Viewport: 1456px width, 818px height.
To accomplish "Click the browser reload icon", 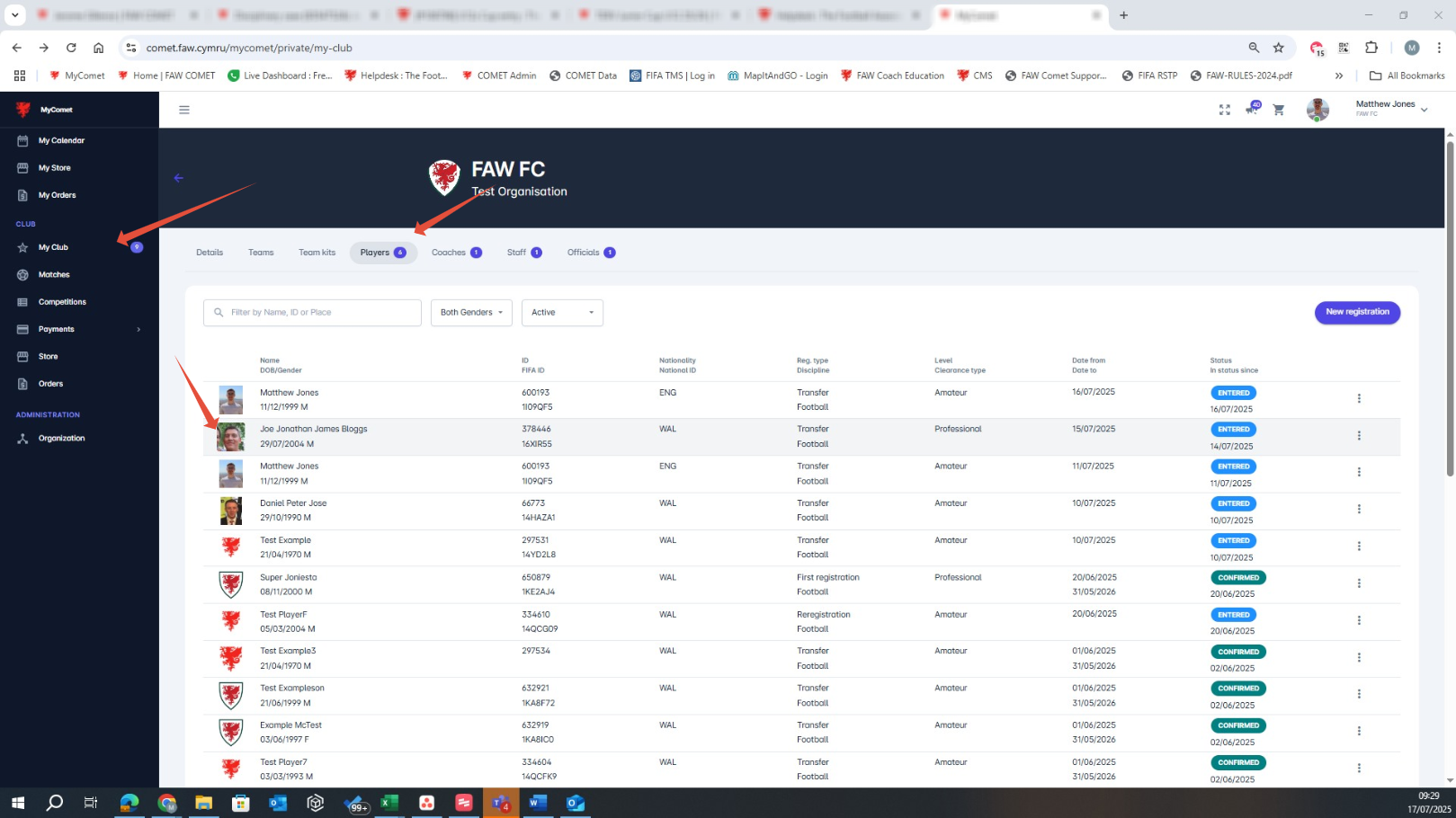I will coord(71,48).
